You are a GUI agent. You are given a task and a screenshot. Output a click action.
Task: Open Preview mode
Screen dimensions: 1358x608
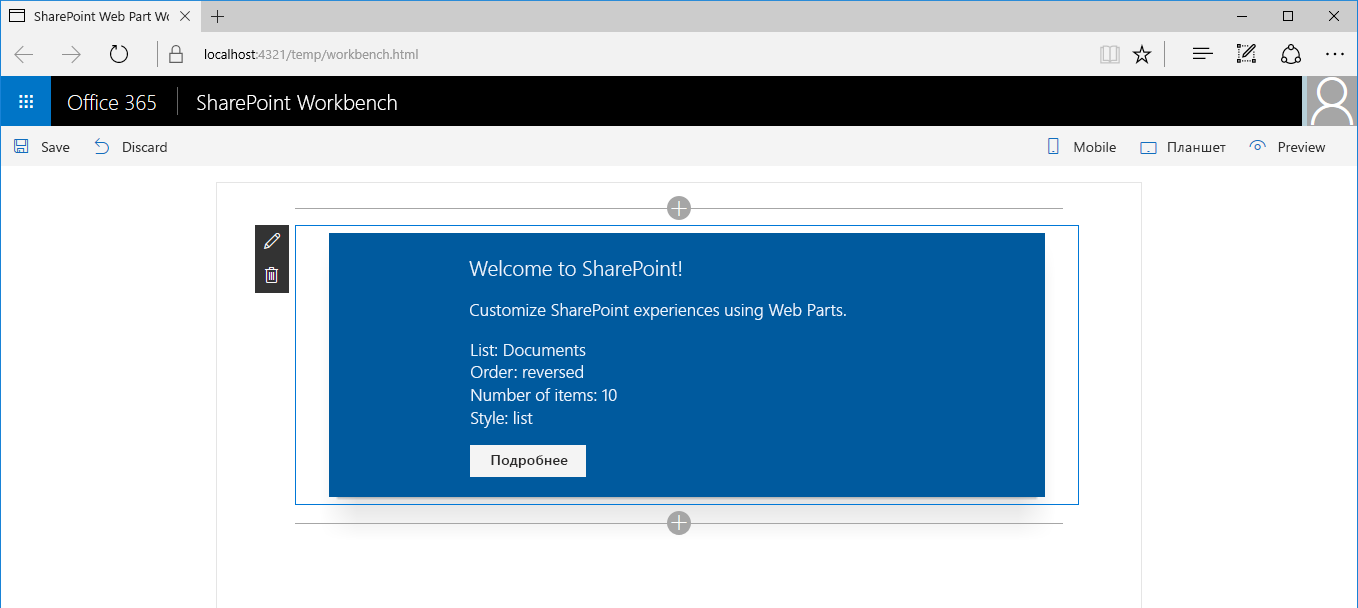click(x=1288, y=147)
